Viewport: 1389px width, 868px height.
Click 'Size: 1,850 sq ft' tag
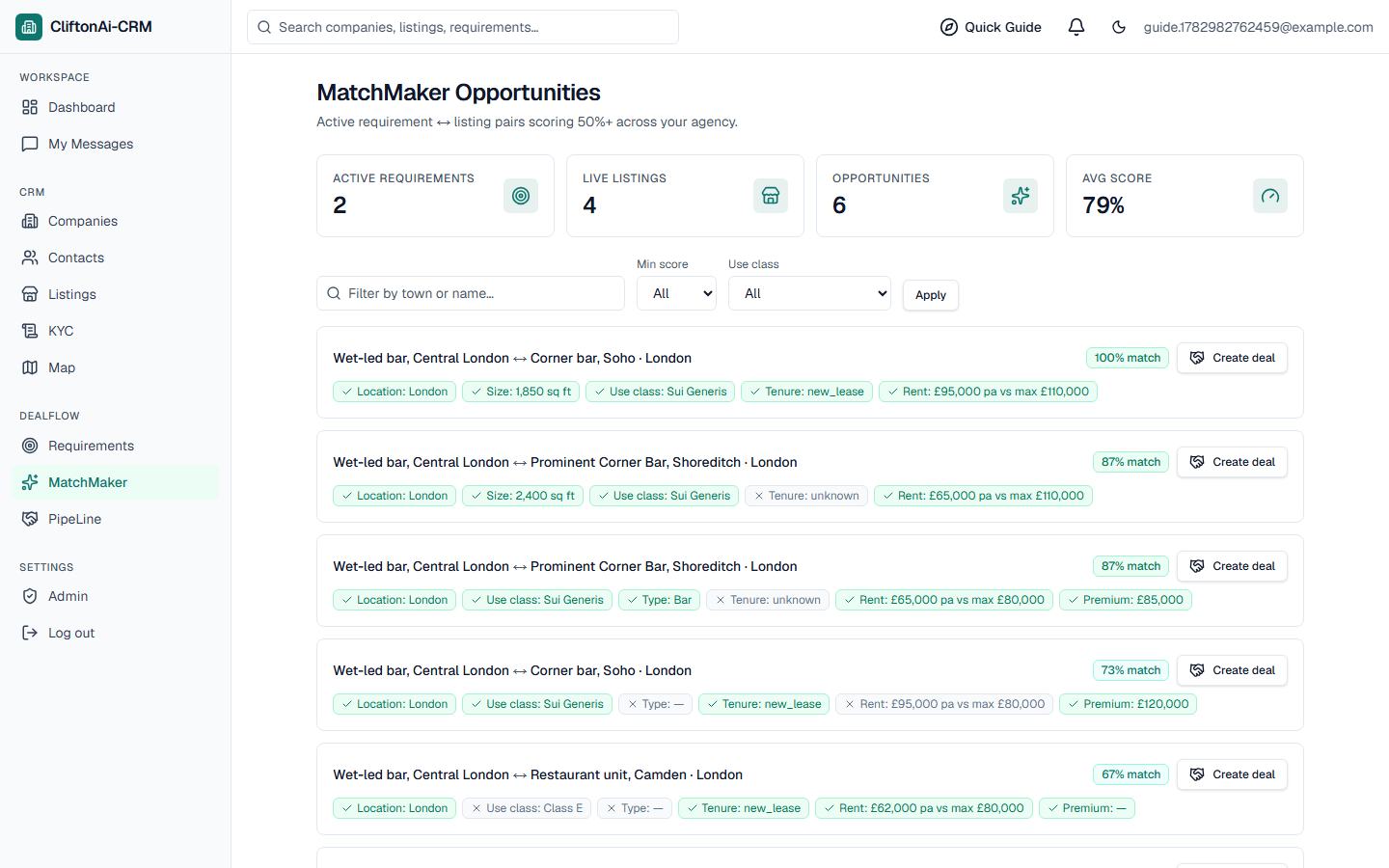coord(521,392)
